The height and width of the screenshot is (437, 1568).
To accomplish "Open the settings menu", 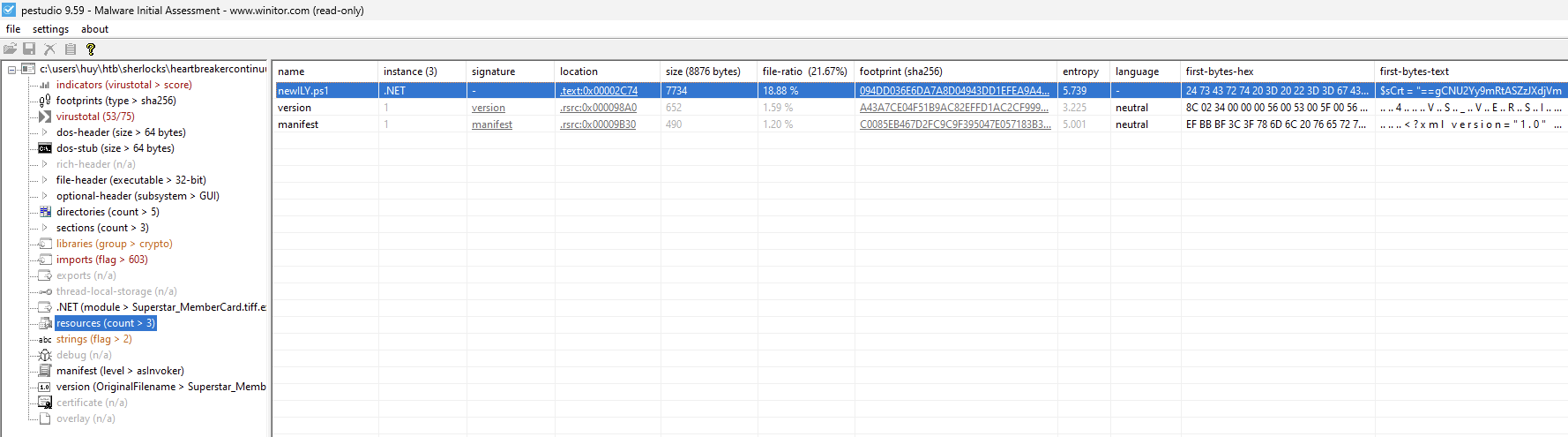I will pos(50,29).
